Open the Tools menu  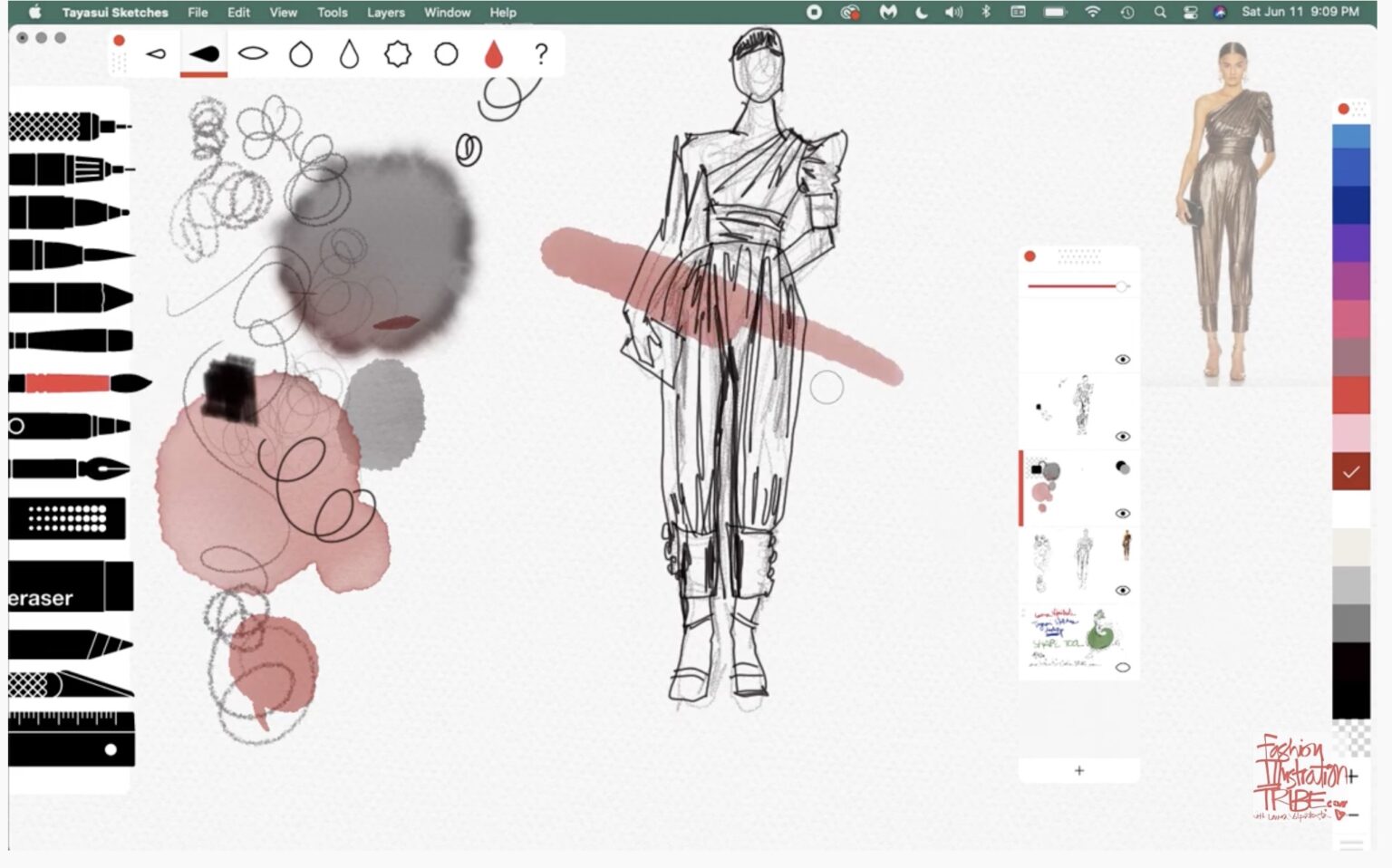click(332, 13)
